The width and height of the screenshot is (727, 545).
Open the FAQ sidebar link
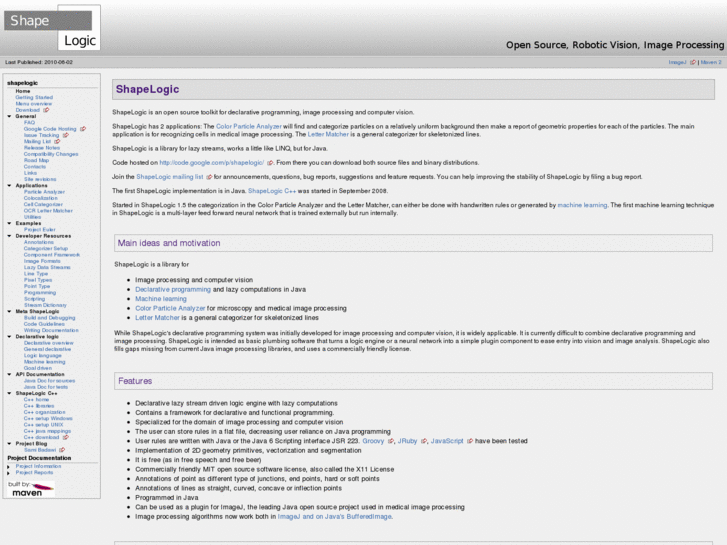point(29,122)
